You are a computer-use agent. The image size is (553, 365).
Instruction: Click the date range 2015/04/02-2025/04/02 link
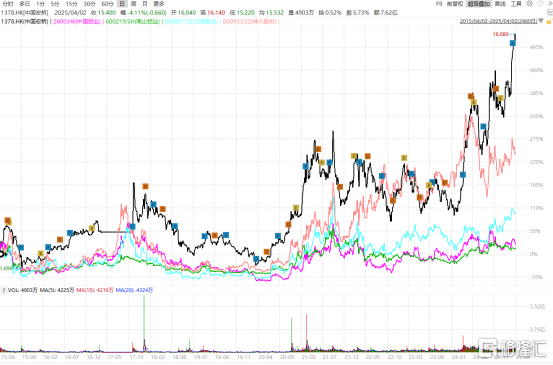click(498, 21)
